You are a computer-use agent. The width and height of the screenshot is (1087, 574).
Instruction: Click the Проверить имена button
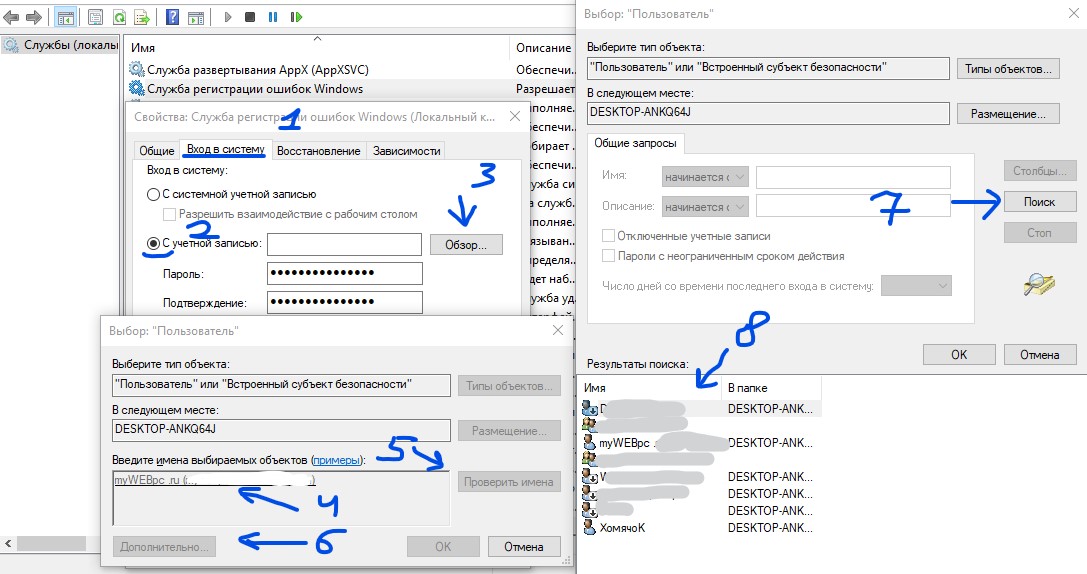(509, 482)
